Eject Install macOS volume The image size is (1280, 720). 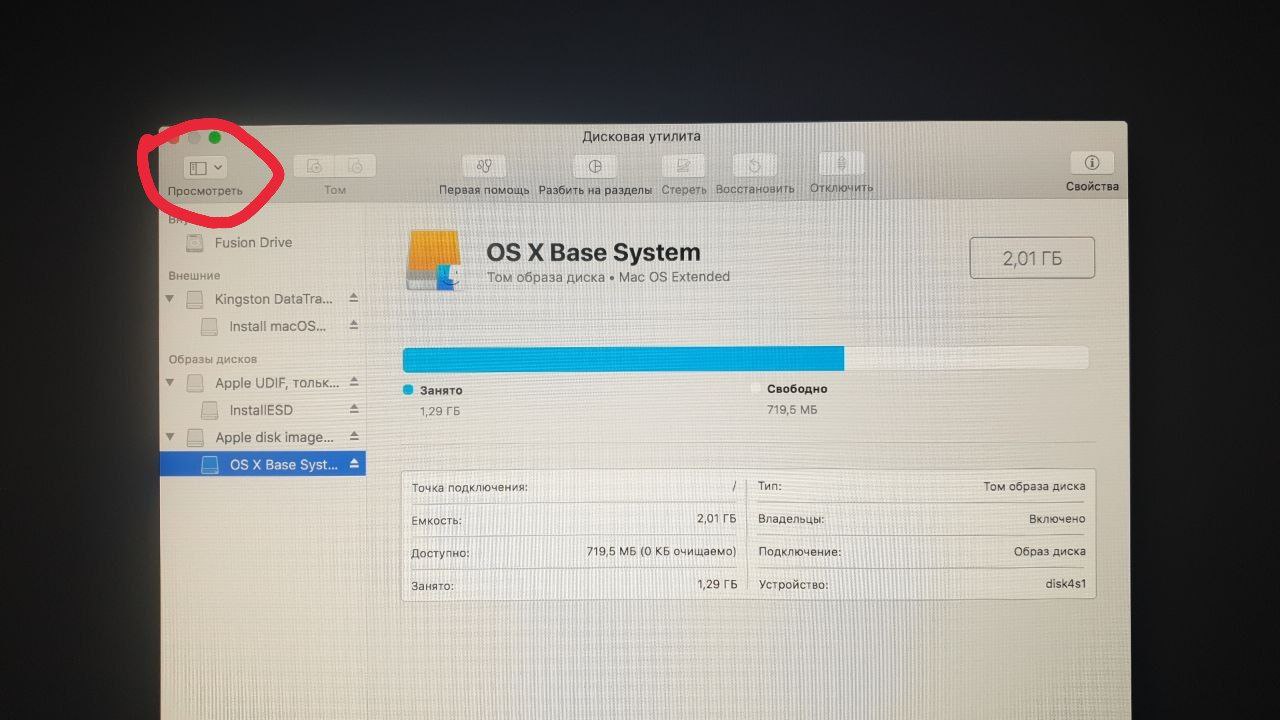pos(353,325)
